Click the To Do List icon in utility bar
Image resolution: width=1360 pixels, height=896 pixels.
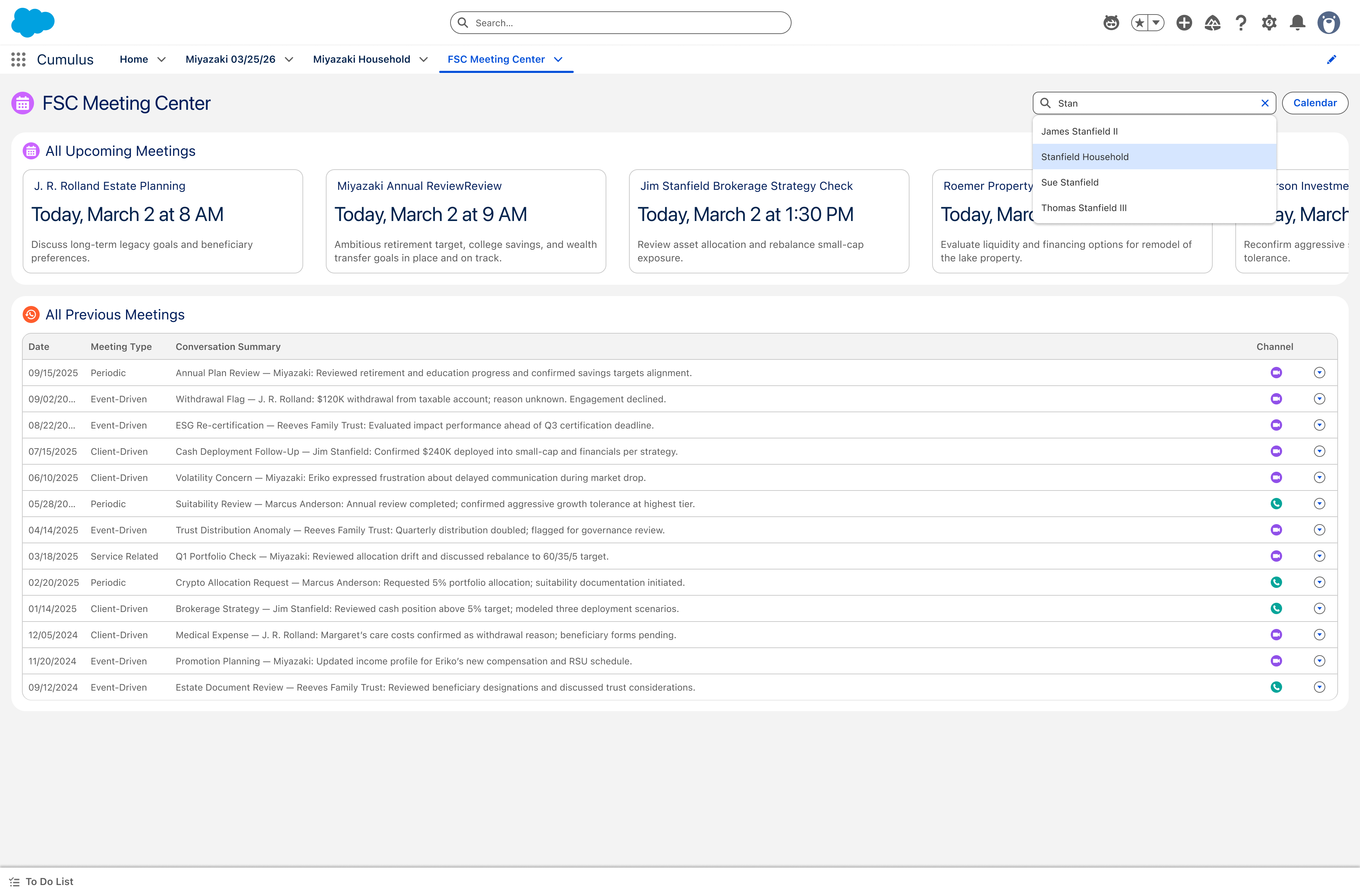coord(14,882)
